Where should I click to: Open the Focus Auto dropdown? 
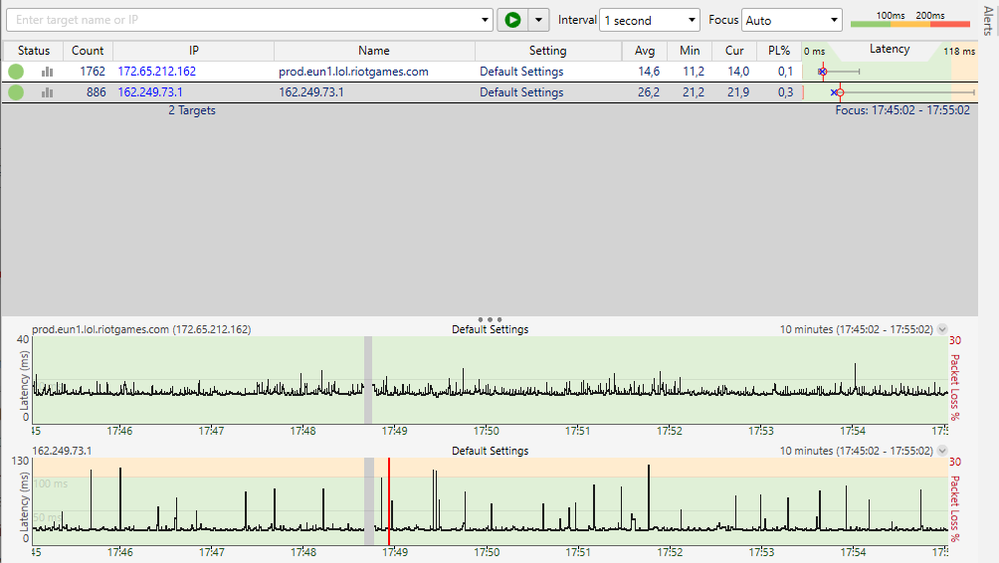tap(791, 20)
